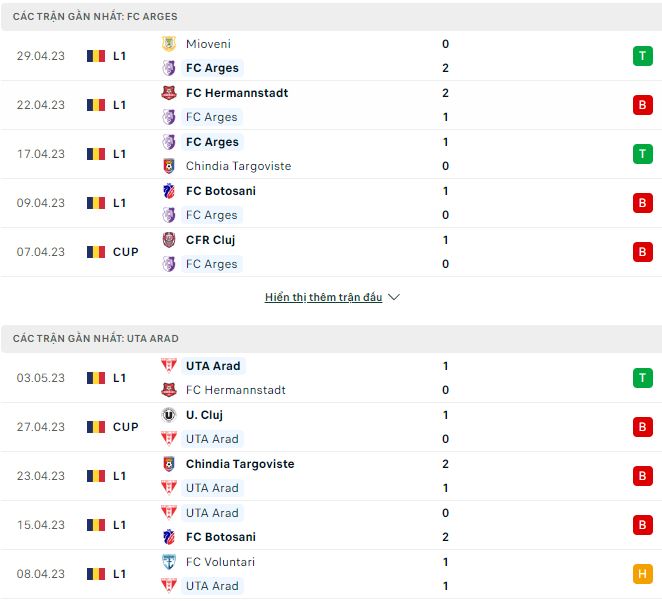The image size is (662, 601).
Task: Click Chindia Targoviste crest in 17.04.23 match
Action: (168, 166)
